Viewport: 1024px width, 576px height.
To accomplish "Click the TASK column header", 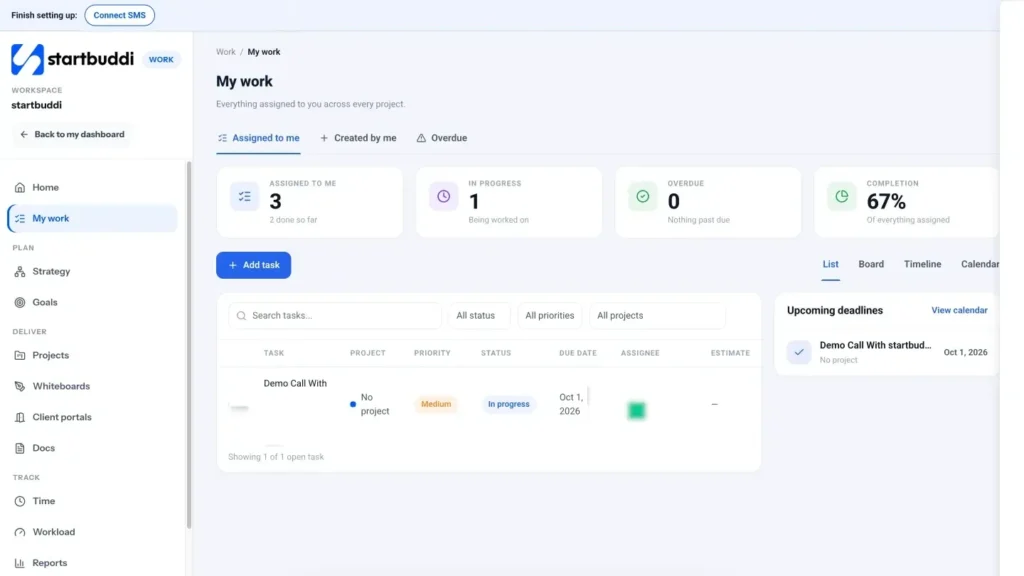I will [x=274, y=353].
